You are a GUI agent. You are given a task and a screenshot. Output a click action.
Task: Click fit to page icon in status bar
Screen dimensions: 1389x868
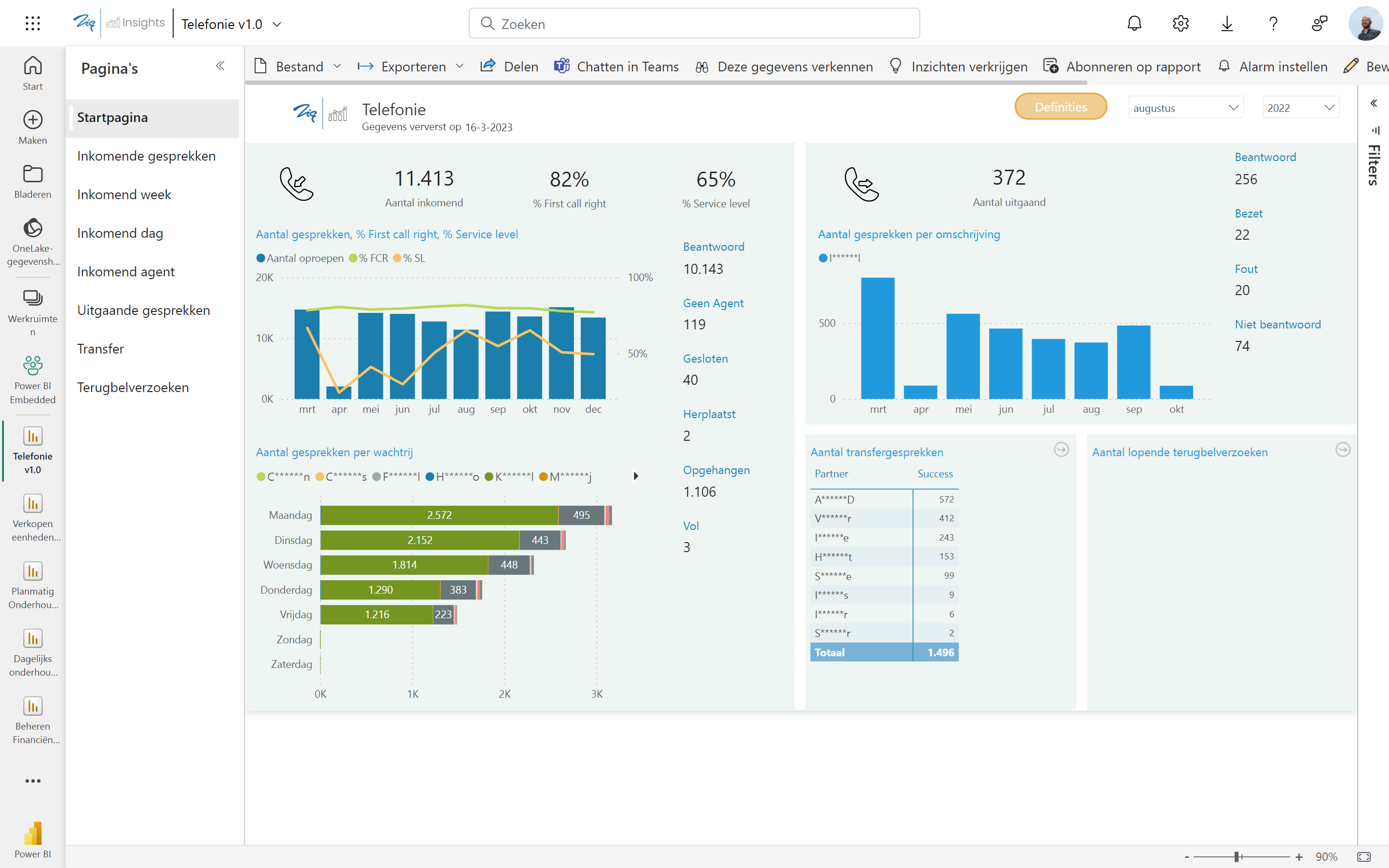pyautogui.click(x=1364, y=856)
